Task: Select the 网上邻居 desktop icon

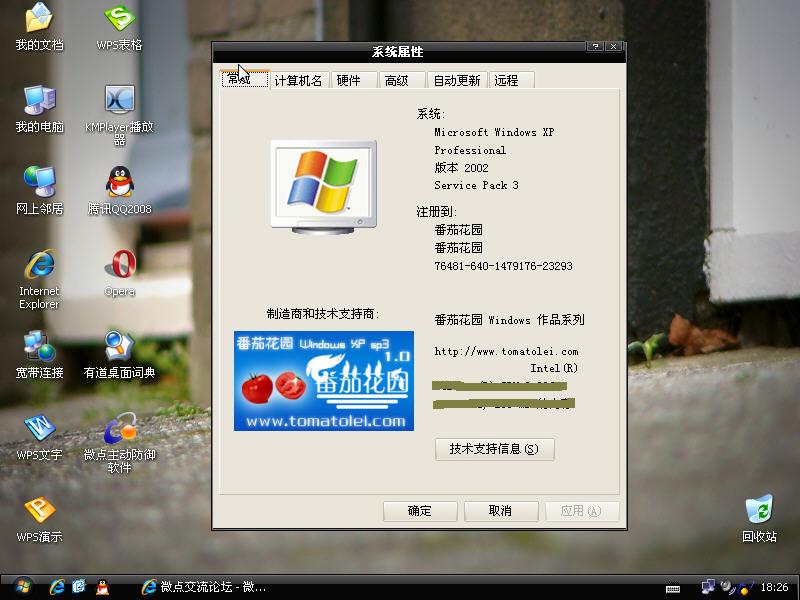Action: (39, 190)
